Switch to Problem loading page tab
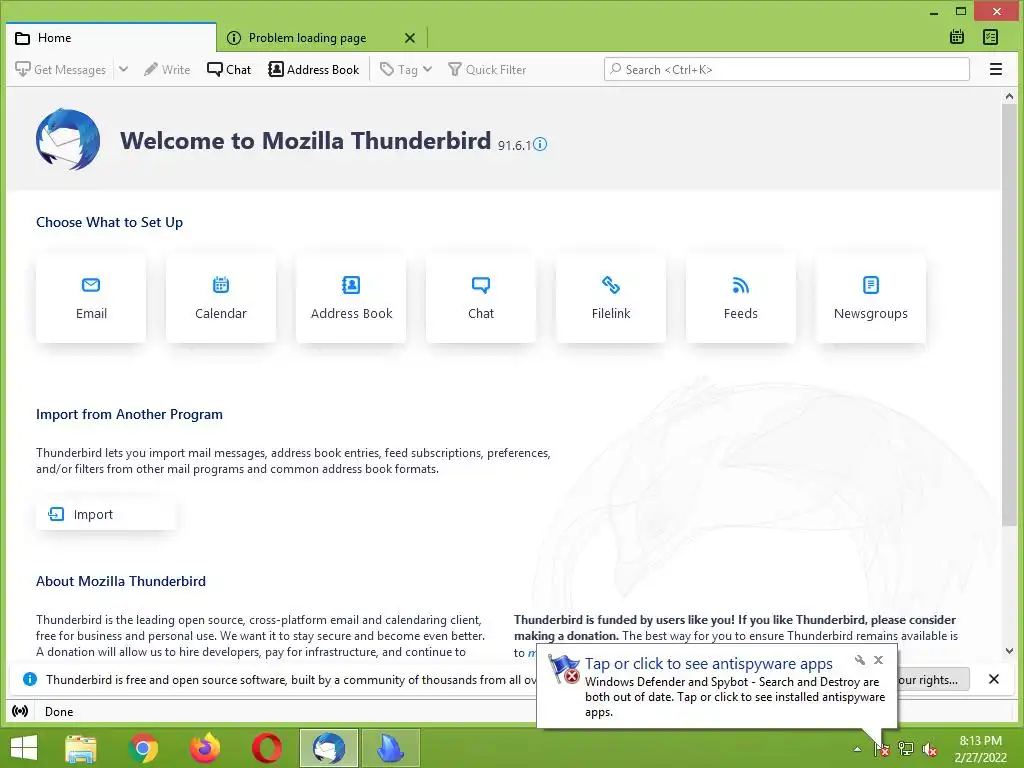The width and height of the screenshot is (1024, 768). point(307,38)
